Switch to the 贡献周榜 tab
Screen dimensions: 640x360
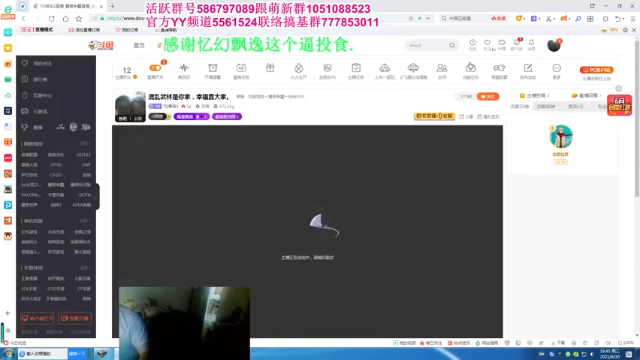point(546,107)
